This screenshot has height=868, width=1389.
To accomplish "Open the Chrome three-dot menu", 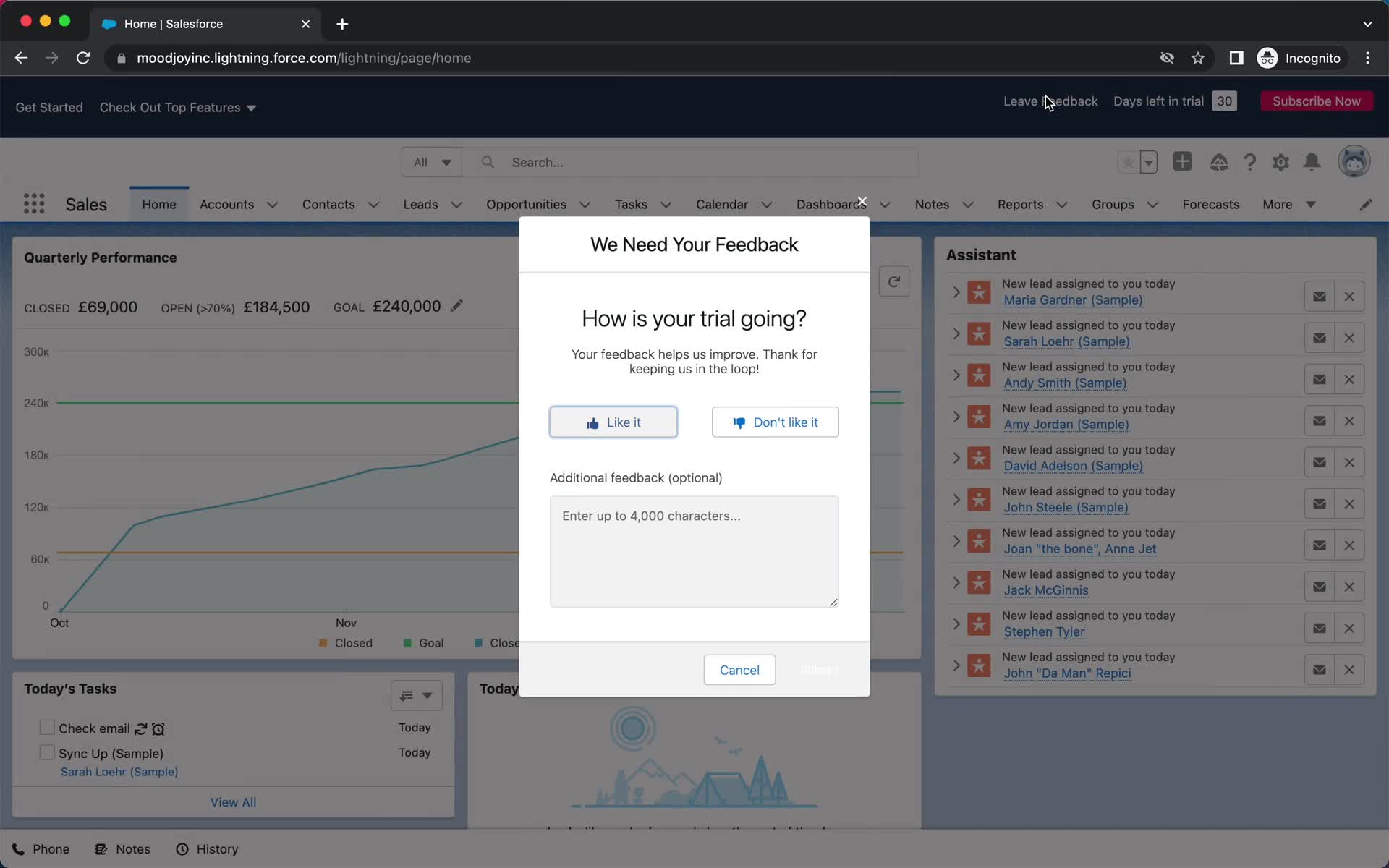I will click(1367, 58).
